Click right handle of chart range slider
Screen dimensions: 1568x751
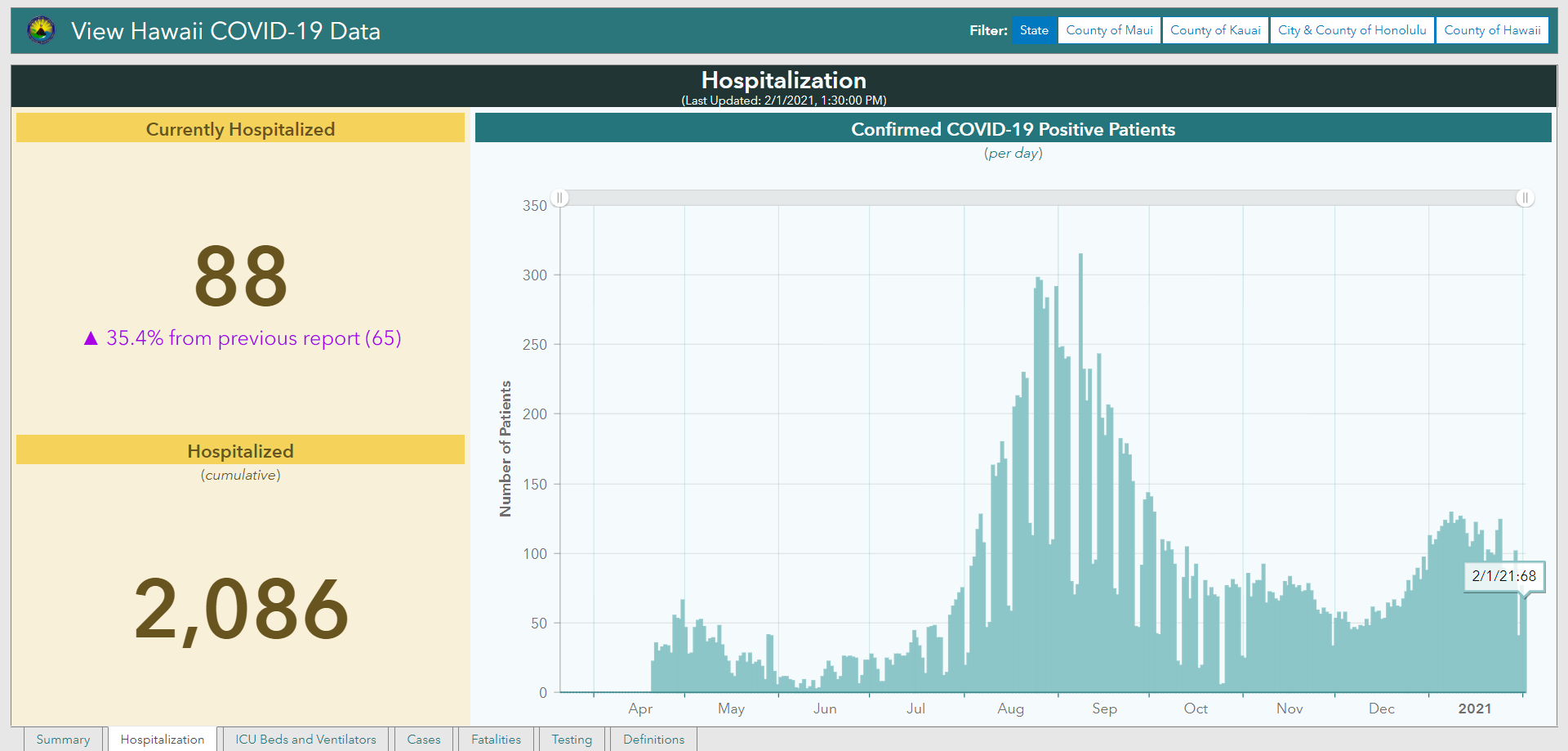[1525, 198]
